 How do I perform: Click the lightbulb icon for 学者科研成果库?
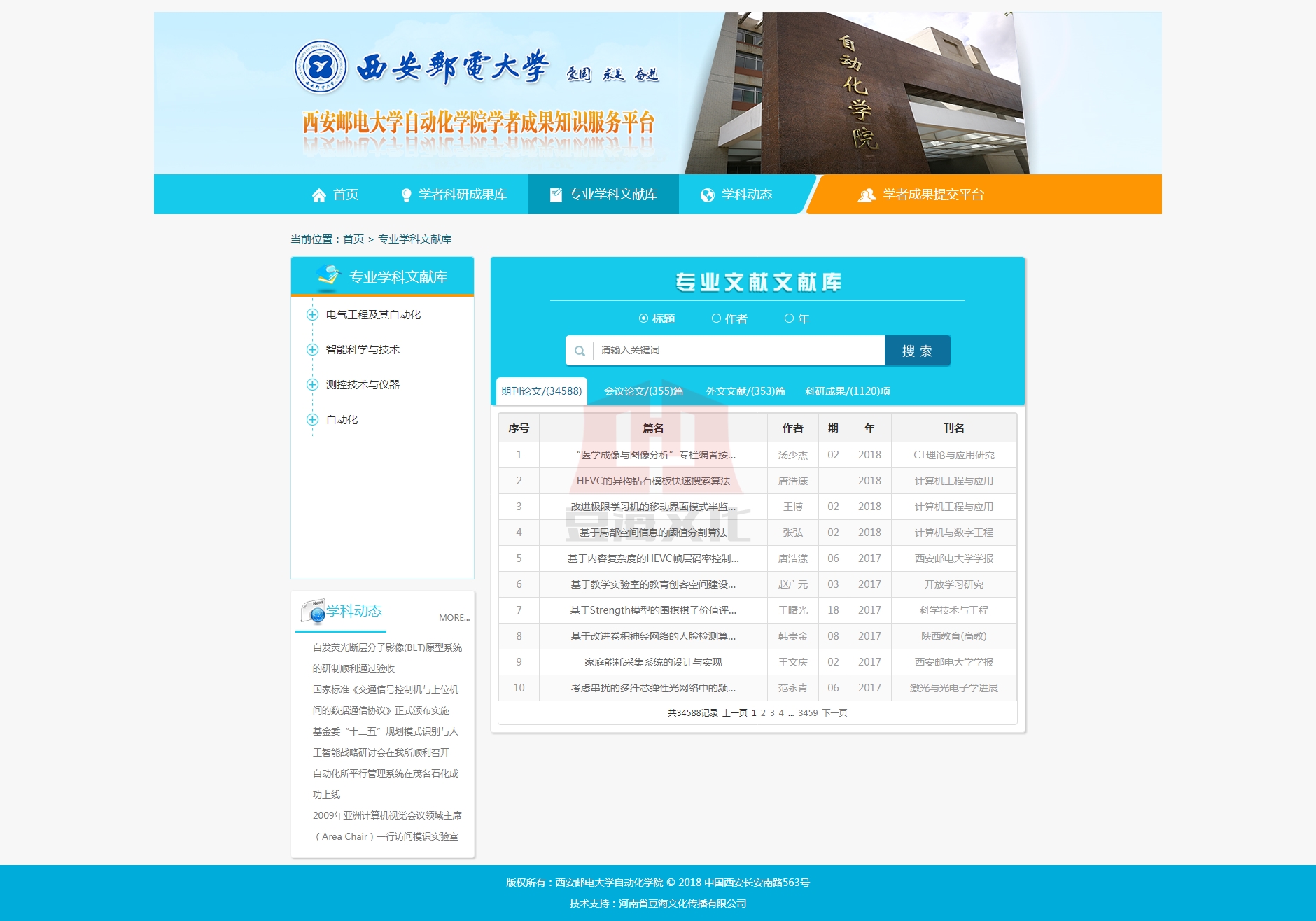coord(406,195)
